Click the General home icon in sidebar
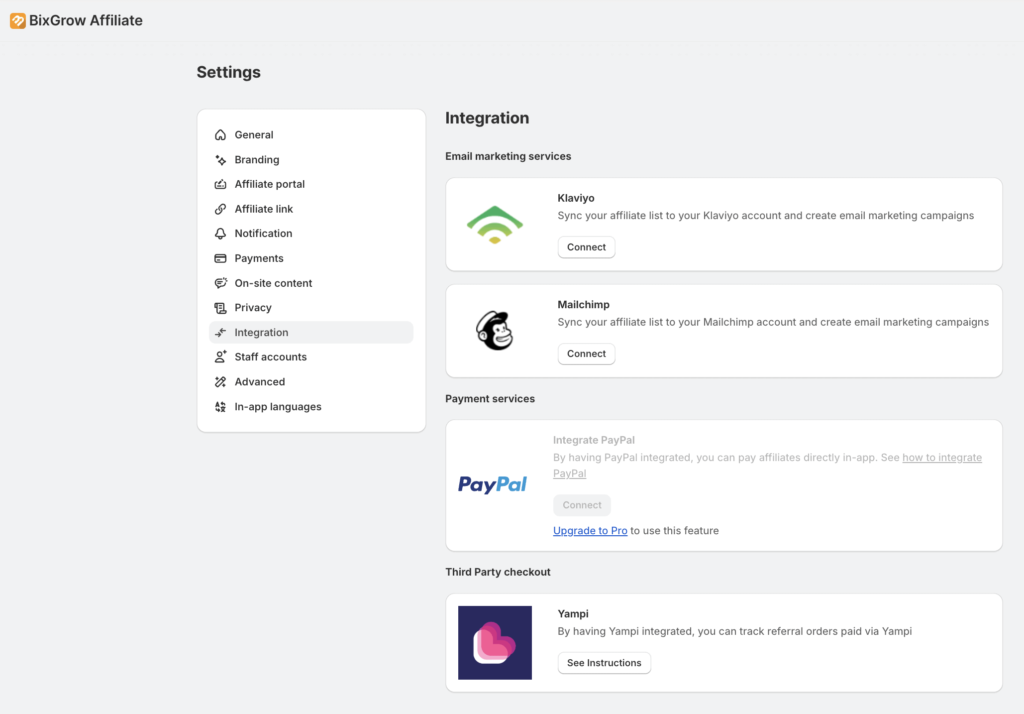 tap(221, 135)
